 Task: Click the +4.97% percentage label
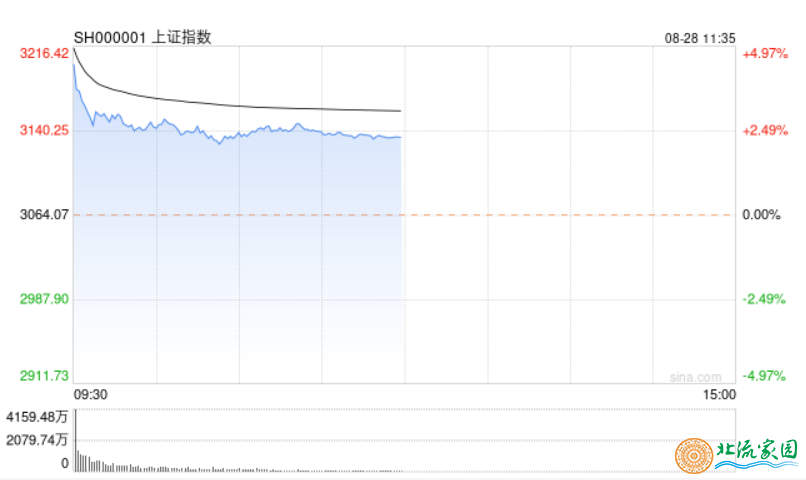(x=765, y=53)
